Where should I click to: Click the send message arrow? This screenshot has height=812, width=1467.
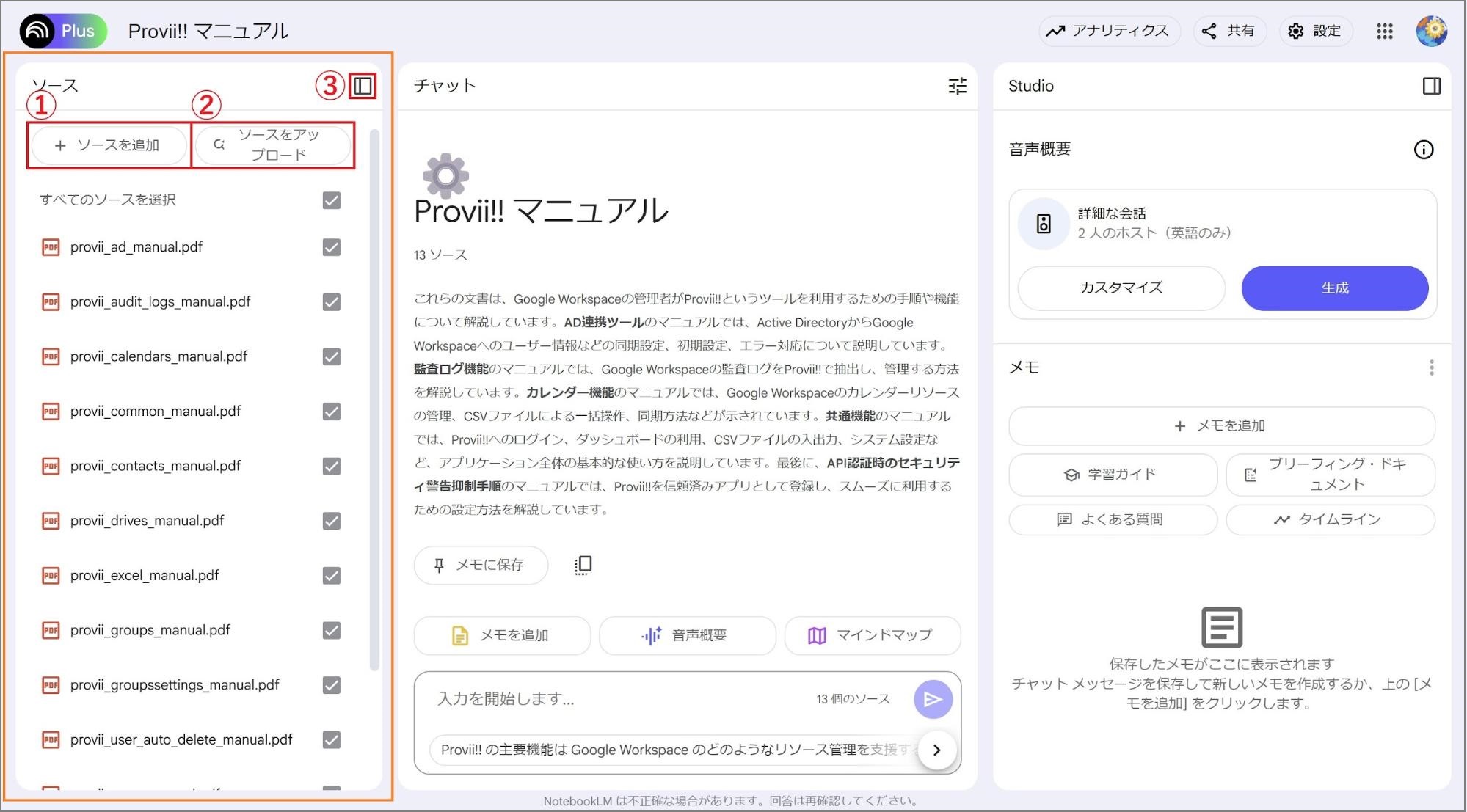(933, 699)
